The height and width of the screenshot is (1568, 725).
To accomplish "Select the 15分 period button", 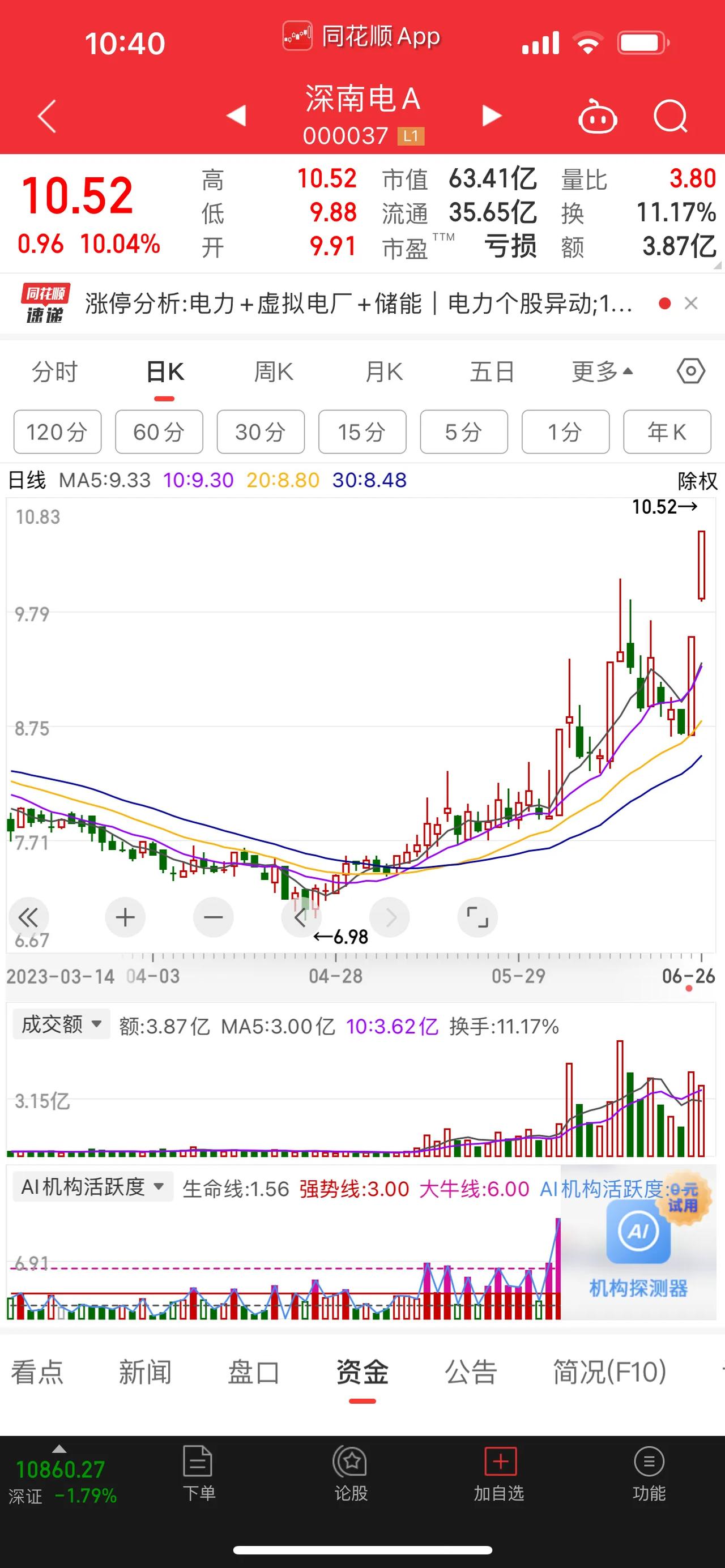I will (362, 431).
